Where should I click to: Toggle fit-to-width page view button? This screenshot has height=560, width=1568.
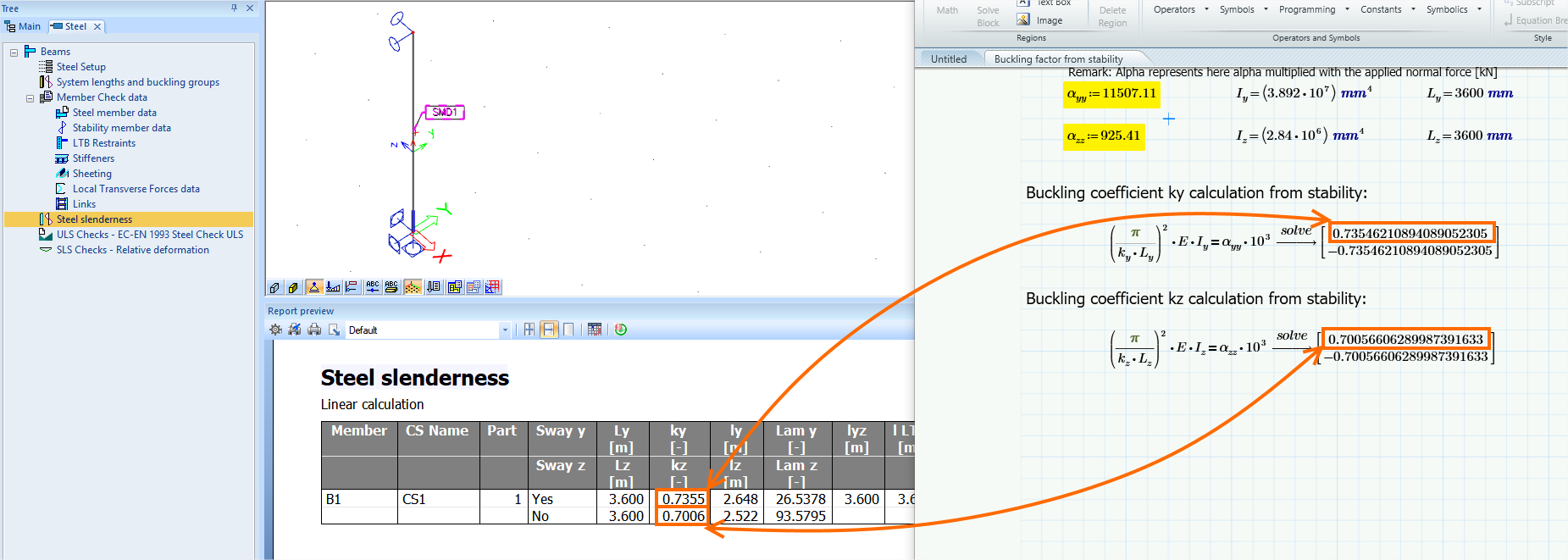point(549,330)
